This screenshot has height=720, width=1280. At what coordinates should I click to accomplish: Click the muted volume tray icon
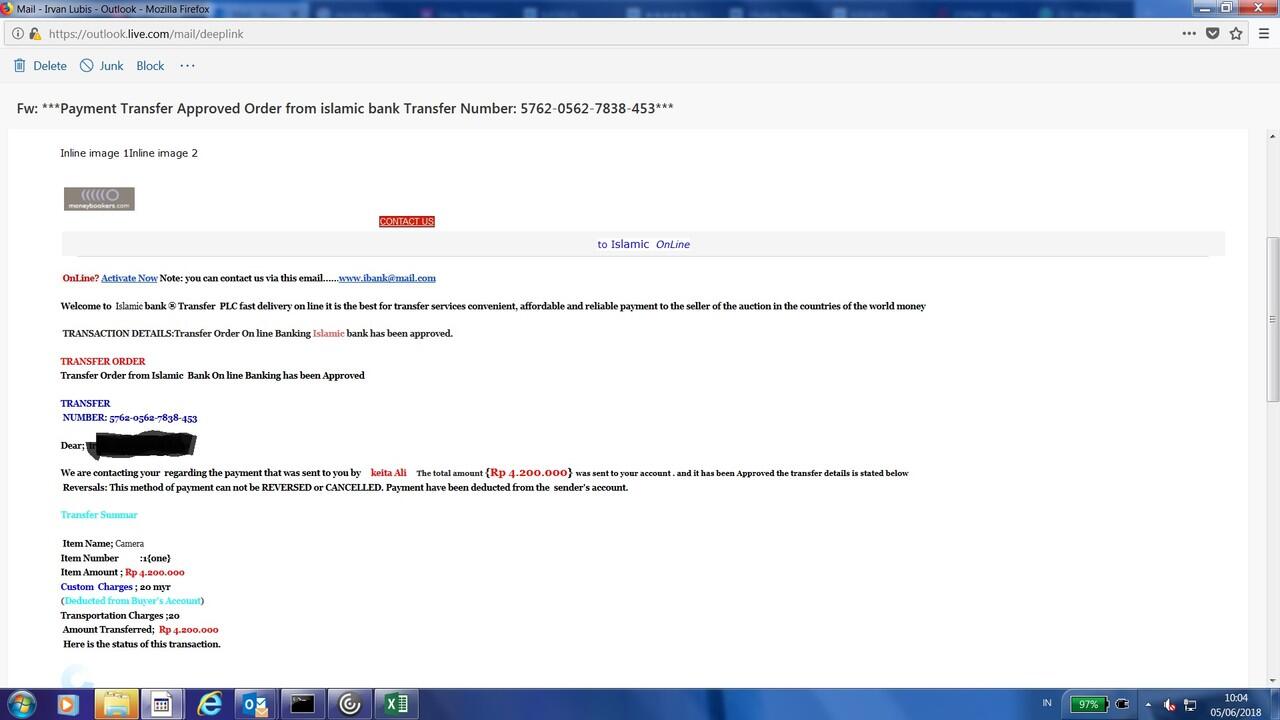click(x=1169, y=704)
